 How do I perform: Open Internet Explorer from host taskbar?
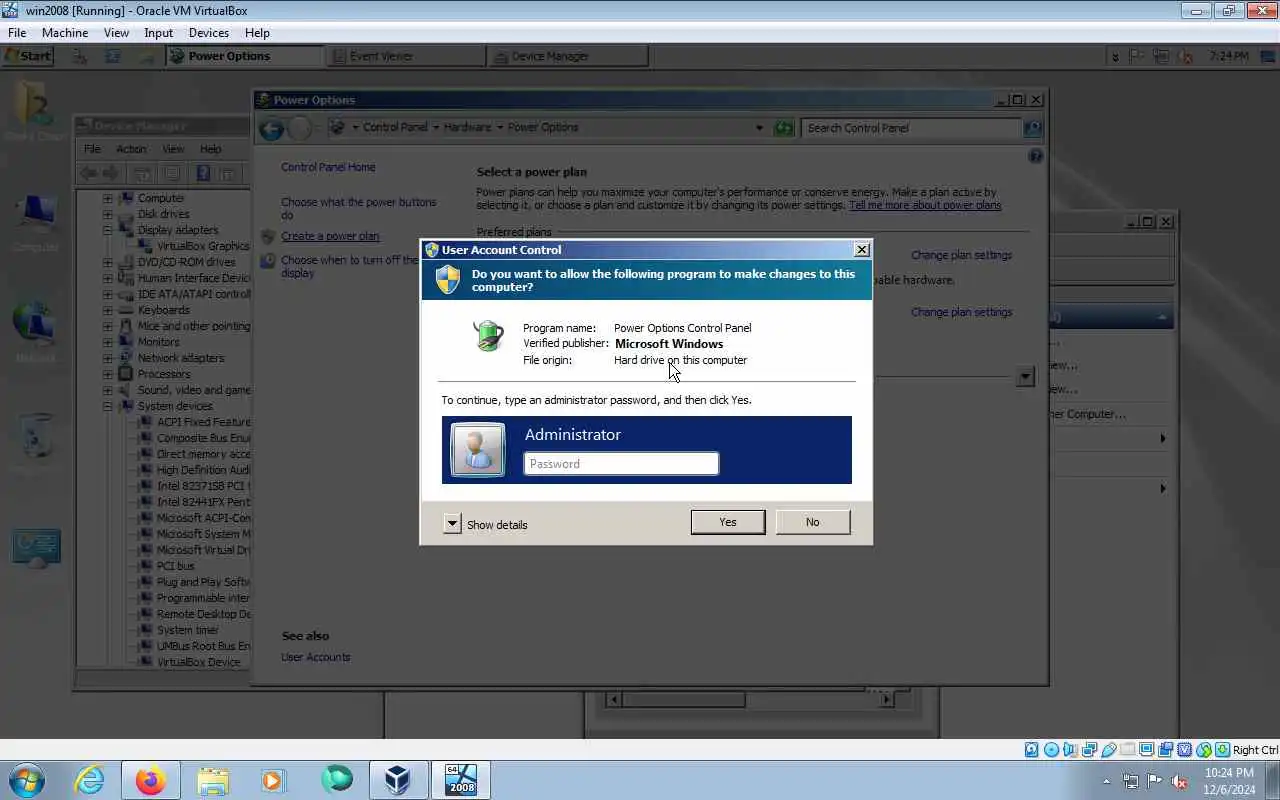click(x=90, y=780)
